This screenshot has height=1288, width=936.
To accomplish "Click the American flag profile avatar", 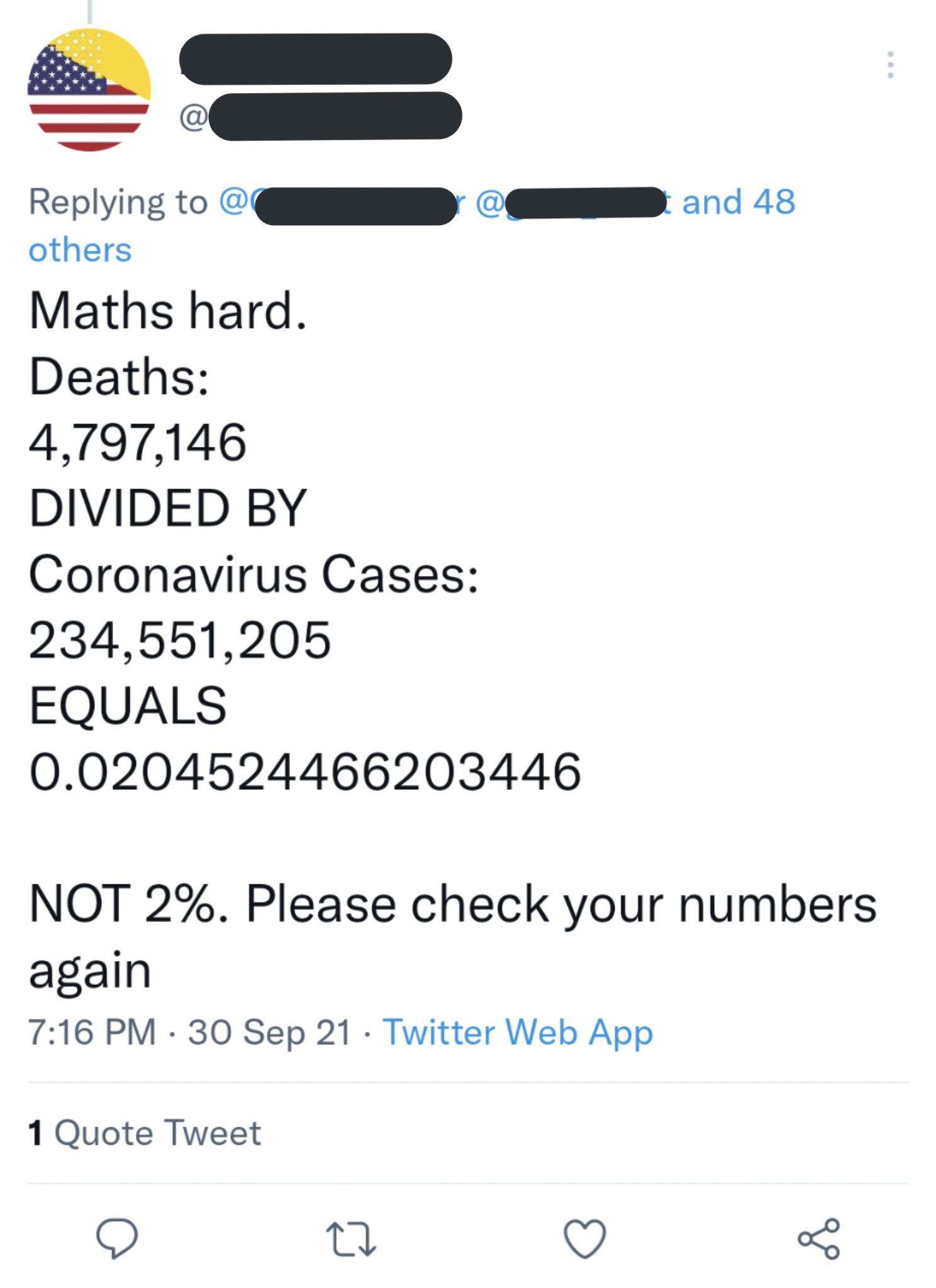I will click(89, 90).
